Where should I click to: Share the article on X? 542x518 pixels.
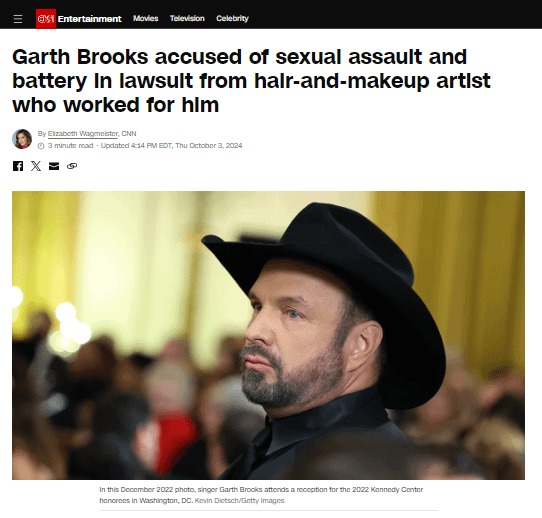[x=36, y=166]
